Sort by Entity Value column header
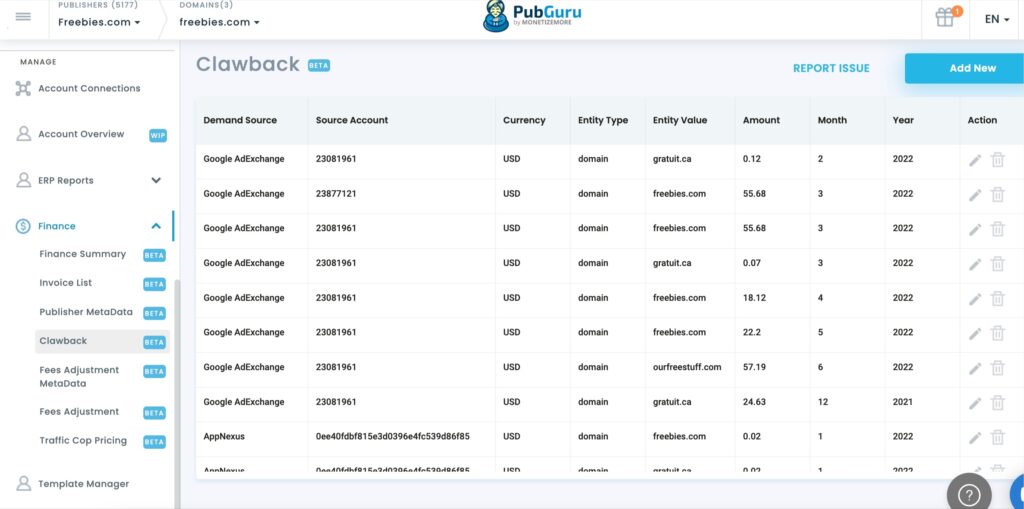1024x509 pixels. click(x=679, y=120)
